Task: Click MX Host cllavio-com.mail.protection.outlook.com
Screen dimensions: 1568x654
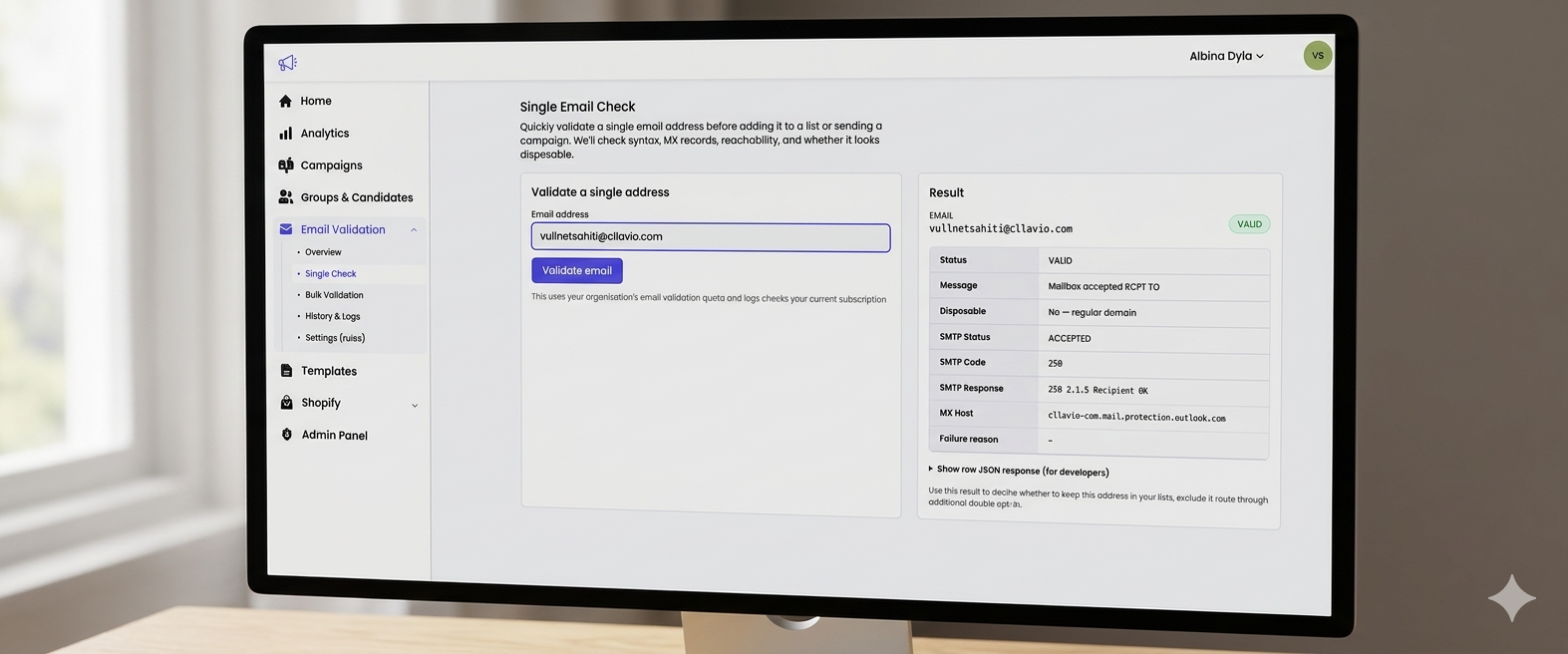Action: [1136, 418]
